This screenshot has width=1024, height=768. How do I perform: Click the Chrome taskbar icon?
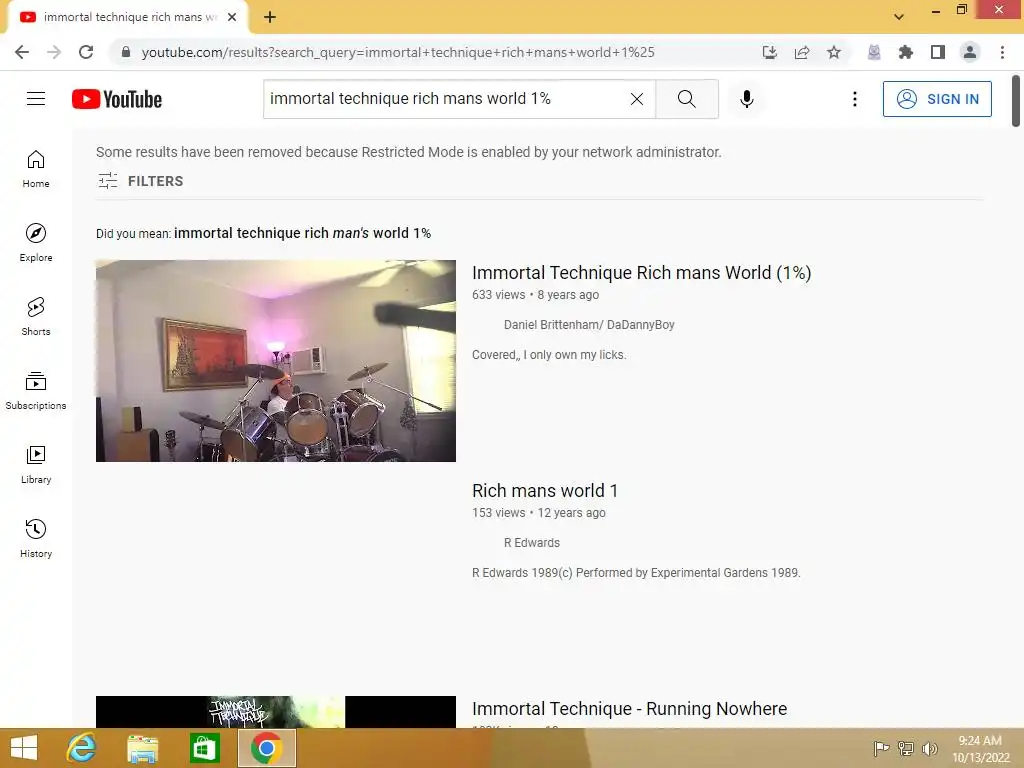point(266,748)
